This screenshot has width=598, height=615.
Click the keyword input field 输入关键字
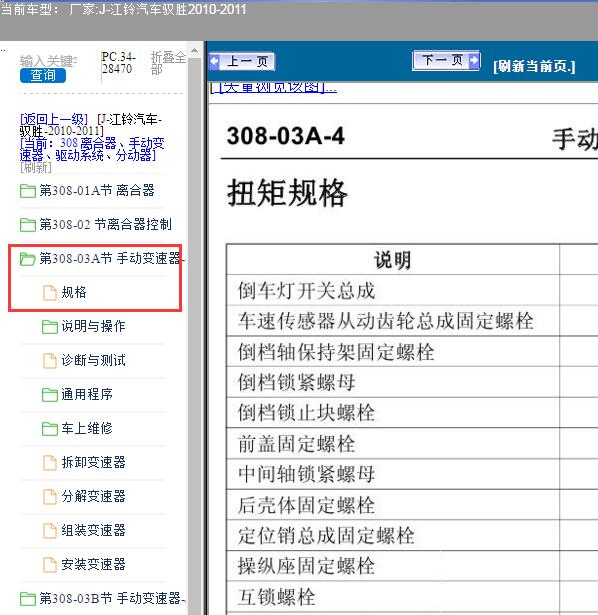(48, 61)
